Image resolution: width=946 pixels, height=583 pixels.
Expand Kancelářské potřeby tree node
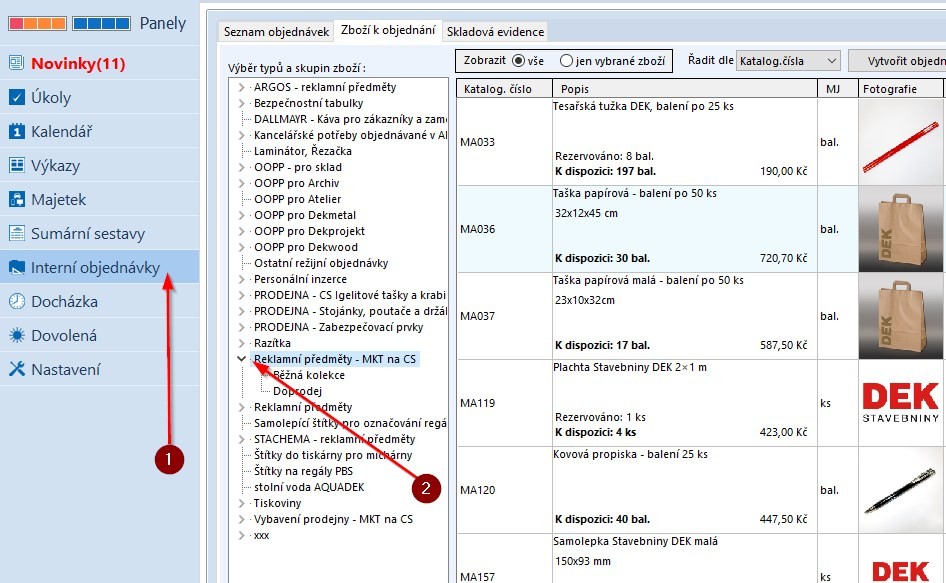point(241,135)
